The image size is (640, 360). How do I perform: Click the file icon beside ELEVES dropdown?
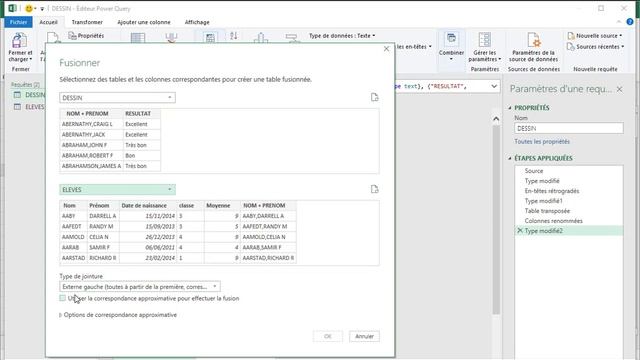pyautogui.click(x=375, y=189)
